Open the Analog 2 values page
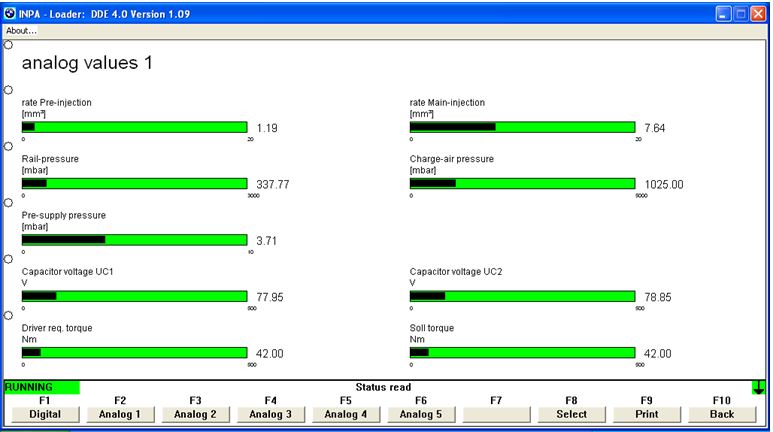 point(195,414)
